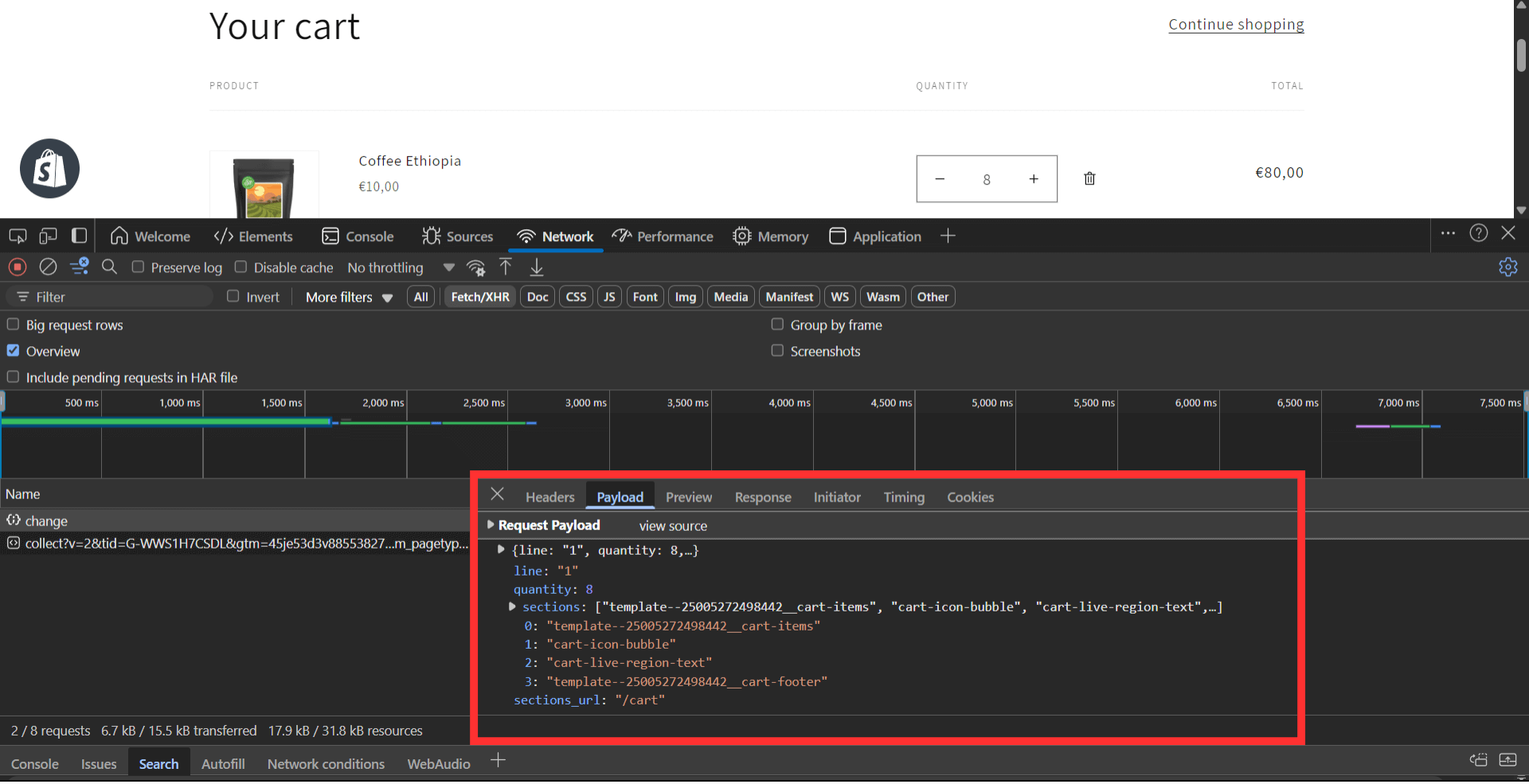Open the Performance panel
The image size is (1529, 784).
pyautogui.click(x=663, y=236)
